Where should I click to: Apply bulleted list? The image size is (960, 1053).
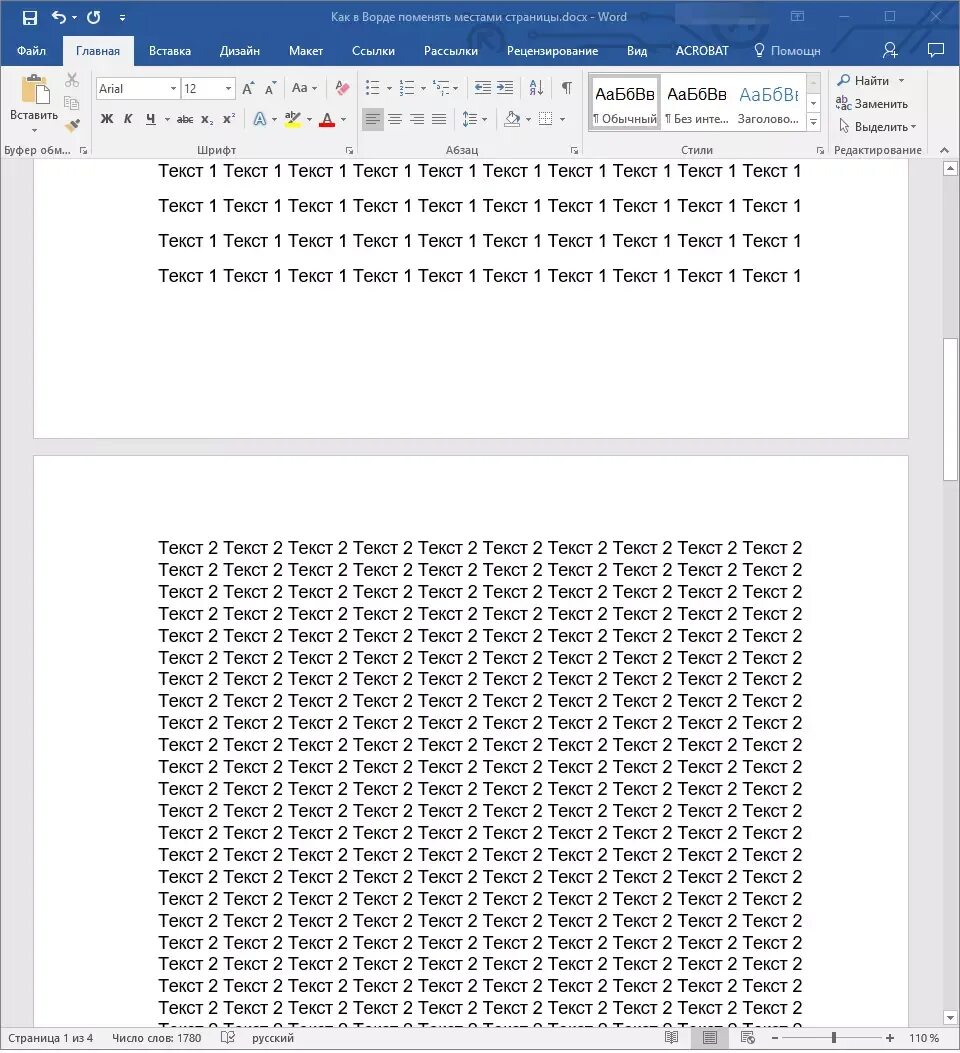(x=373, y=88)
